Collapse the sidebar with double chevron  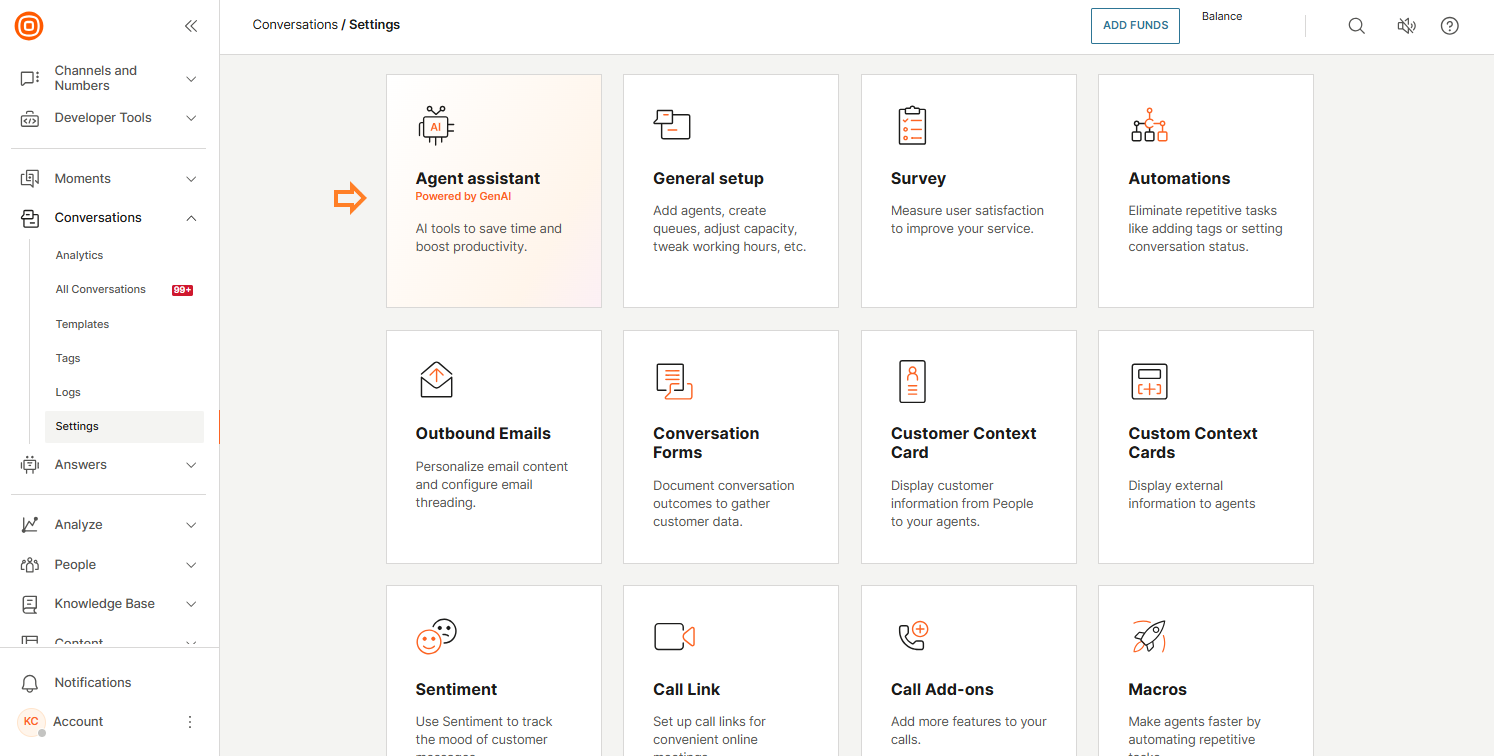191,26
